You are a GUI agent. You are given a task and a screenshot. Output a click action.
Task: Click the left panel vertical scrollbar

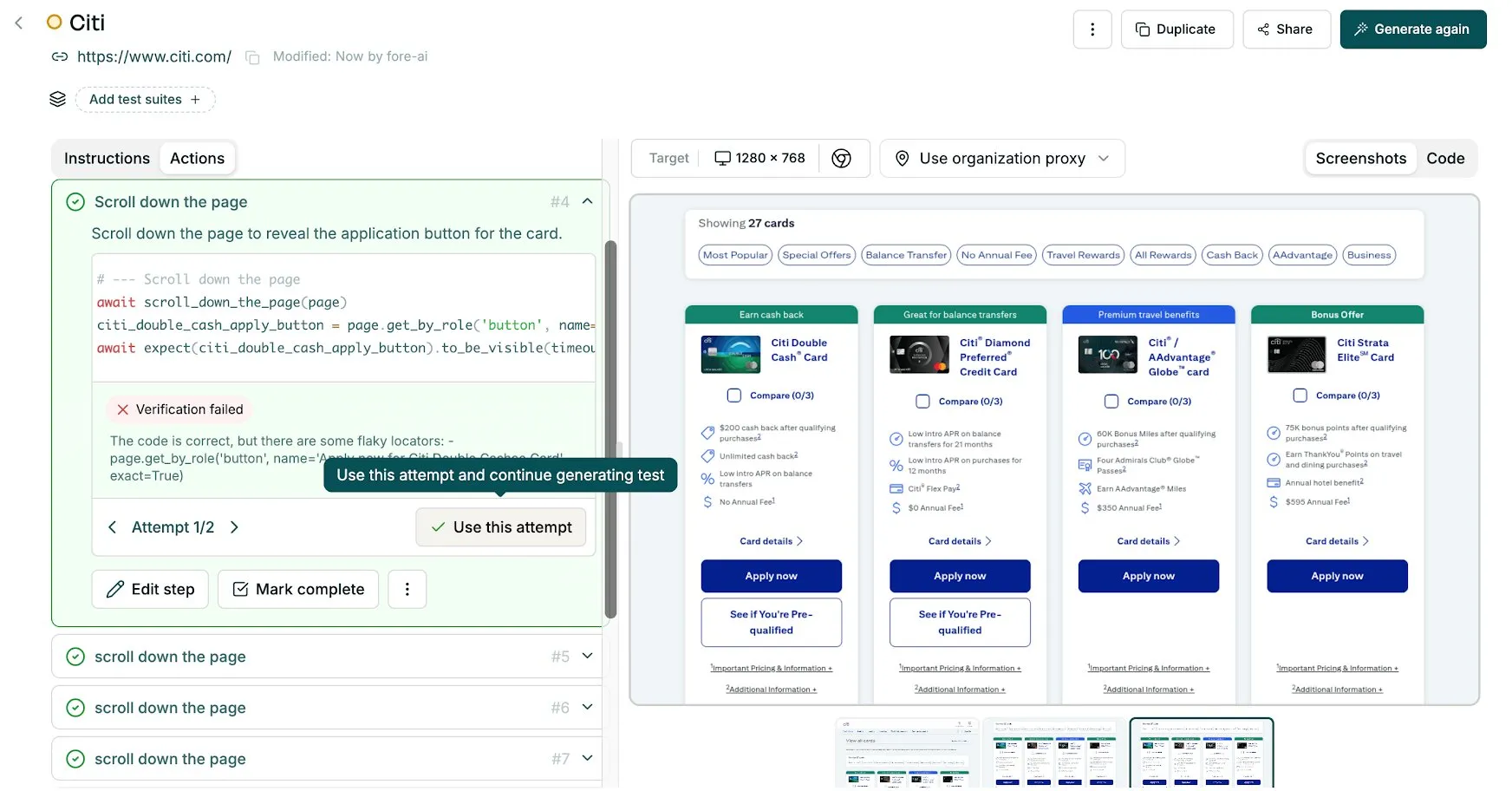pos(610,429)
